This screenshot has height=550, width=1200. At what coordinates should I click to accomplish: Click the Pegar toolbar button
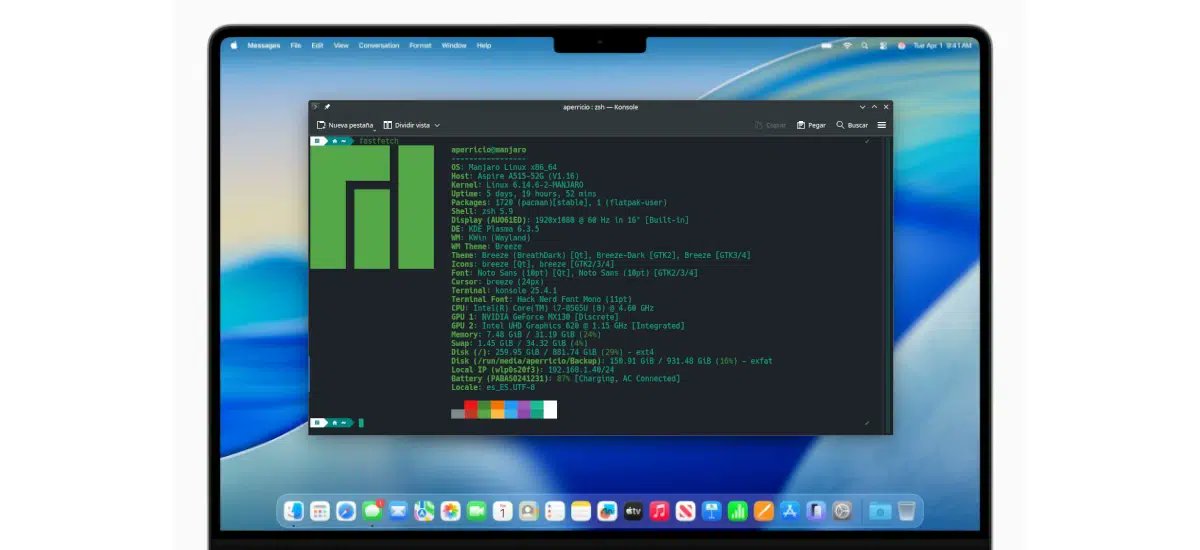pyautogui.click(x=812, y=125)
